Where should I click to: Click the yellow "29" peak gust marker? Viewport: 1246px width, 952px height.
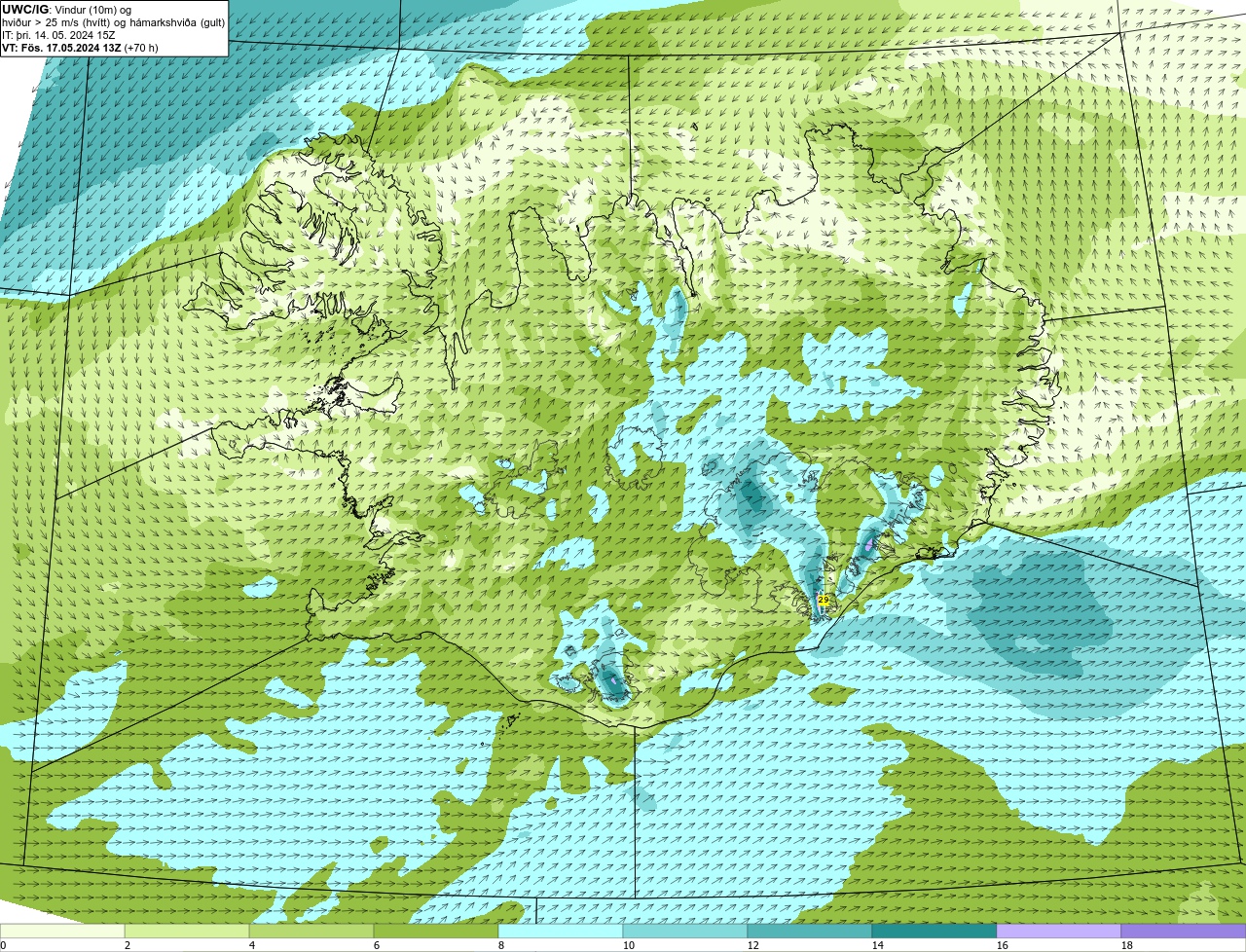click(x=823, y=601)
